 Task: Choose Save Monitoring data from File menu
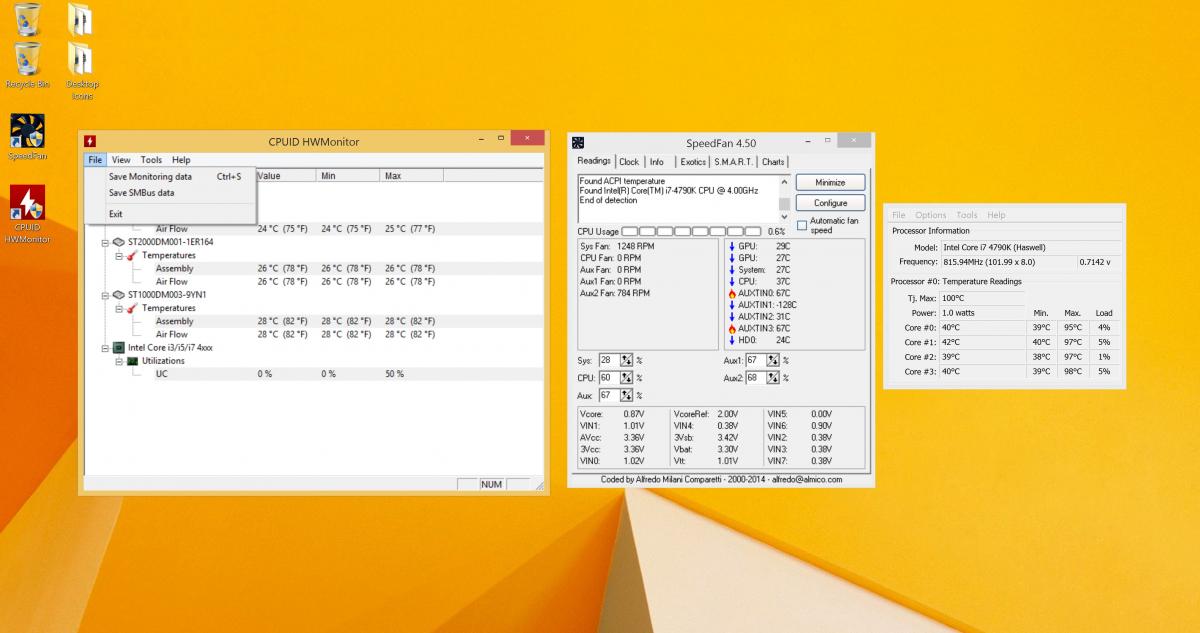point(168,177)
